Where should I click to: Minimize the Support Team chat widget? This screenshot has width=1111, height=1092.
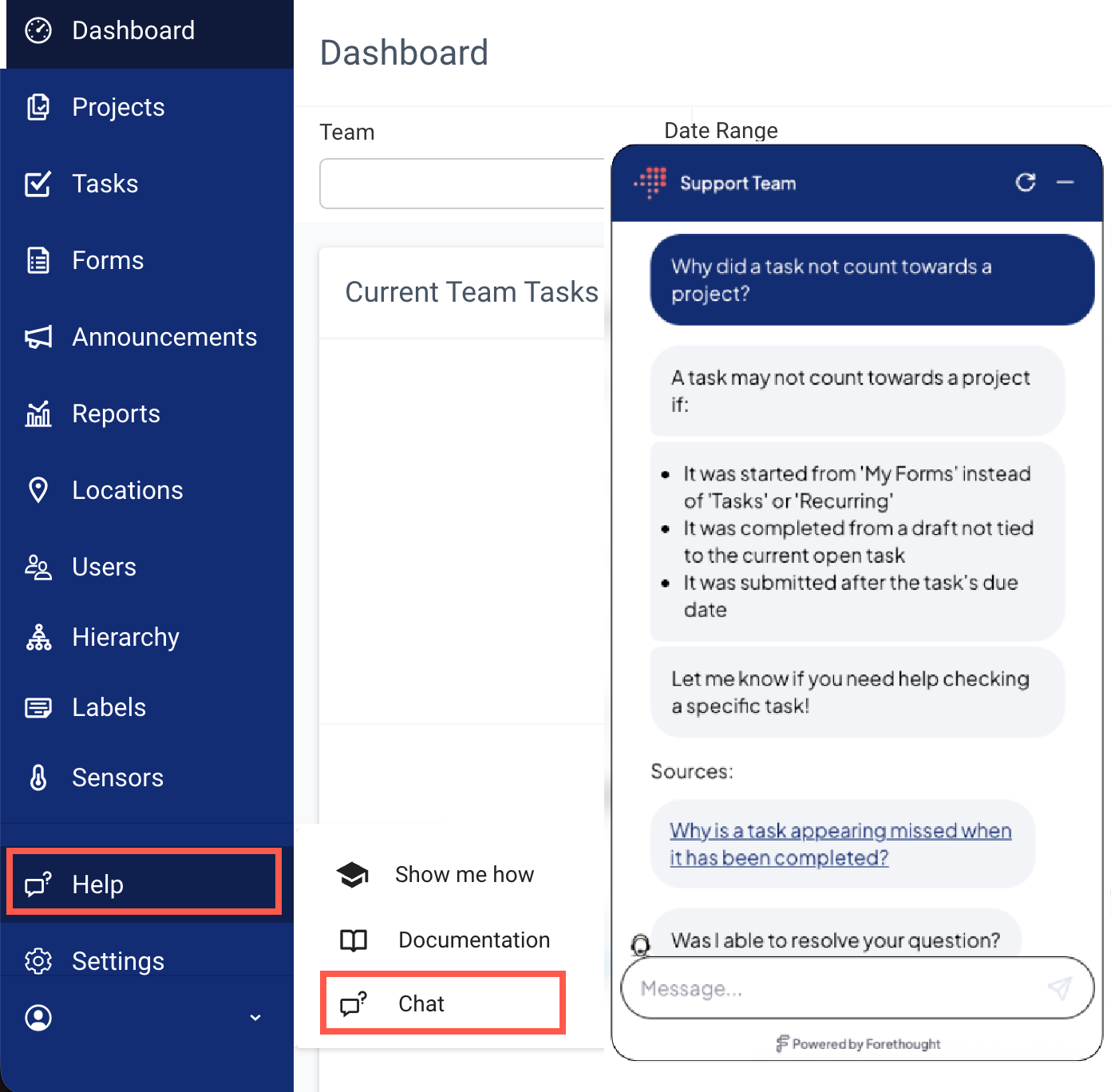1066,183
